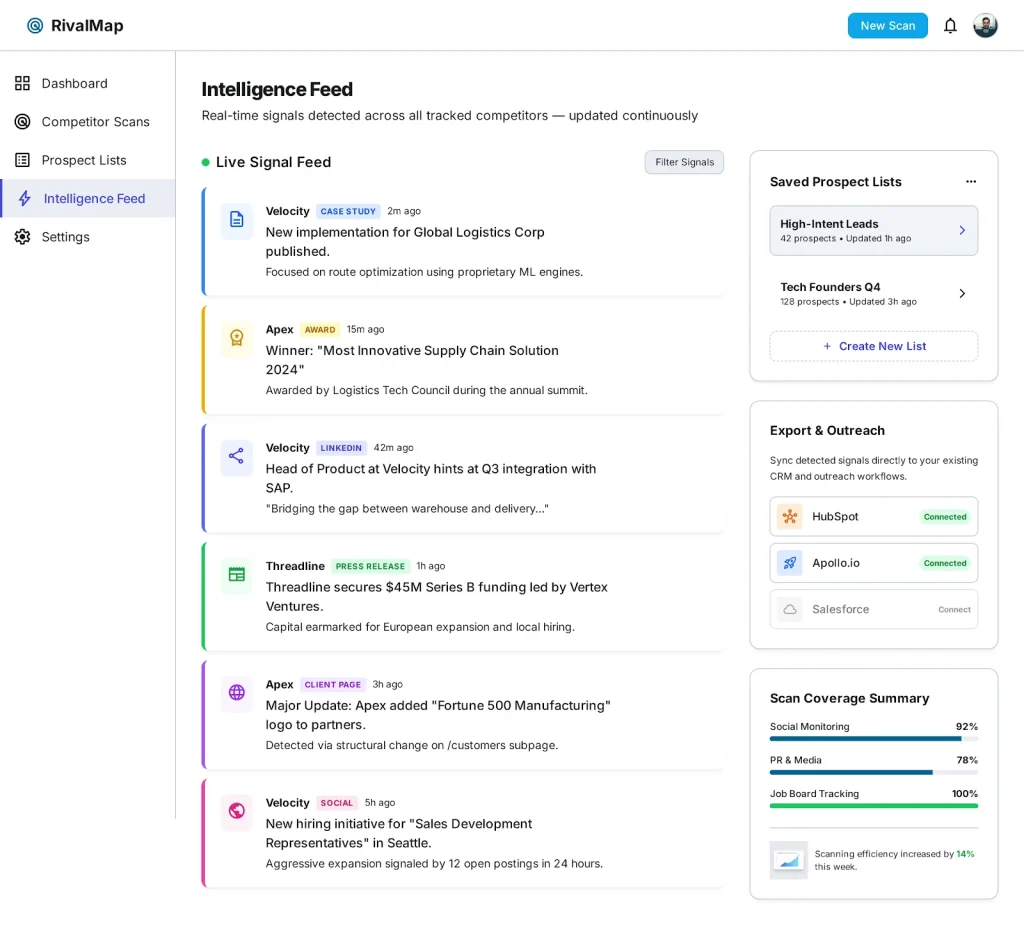Open the Tech Founders Q4 list
Viewport: 1024px width, 925px height.
pyautogui.click(x=874, y=293)
